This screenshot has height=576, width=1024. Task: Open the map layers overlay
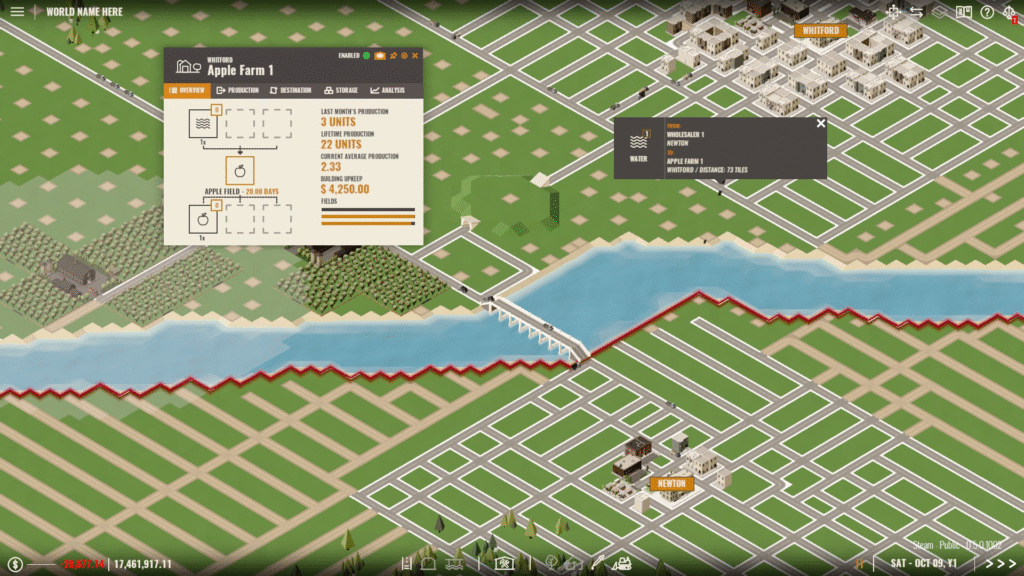[x=939, y=12]
